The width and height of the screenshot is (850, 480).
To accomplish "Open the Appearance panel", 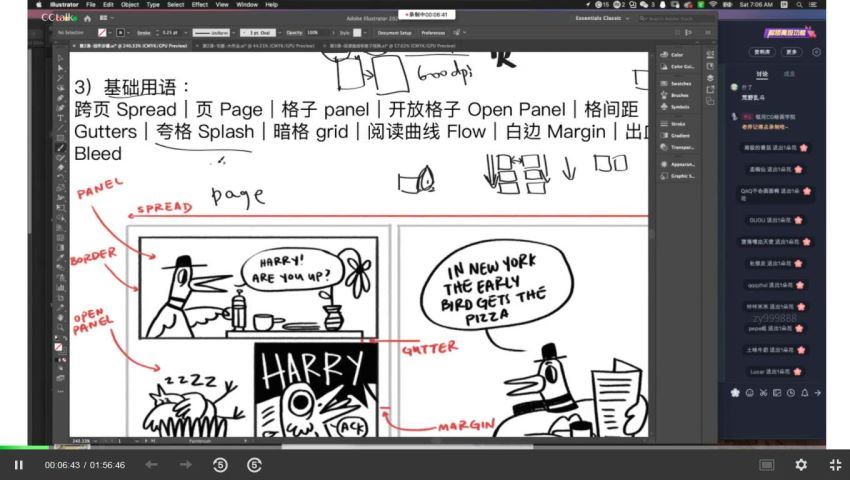I will pyautogui.click(x=677, y=164).
